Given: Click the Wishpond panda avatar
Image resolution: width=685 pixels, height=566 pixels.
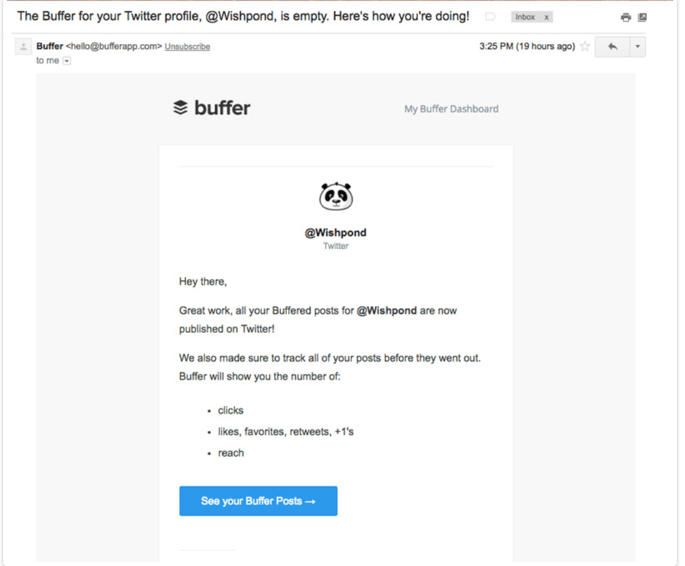Looking at the screenshot, I should 336,197.
